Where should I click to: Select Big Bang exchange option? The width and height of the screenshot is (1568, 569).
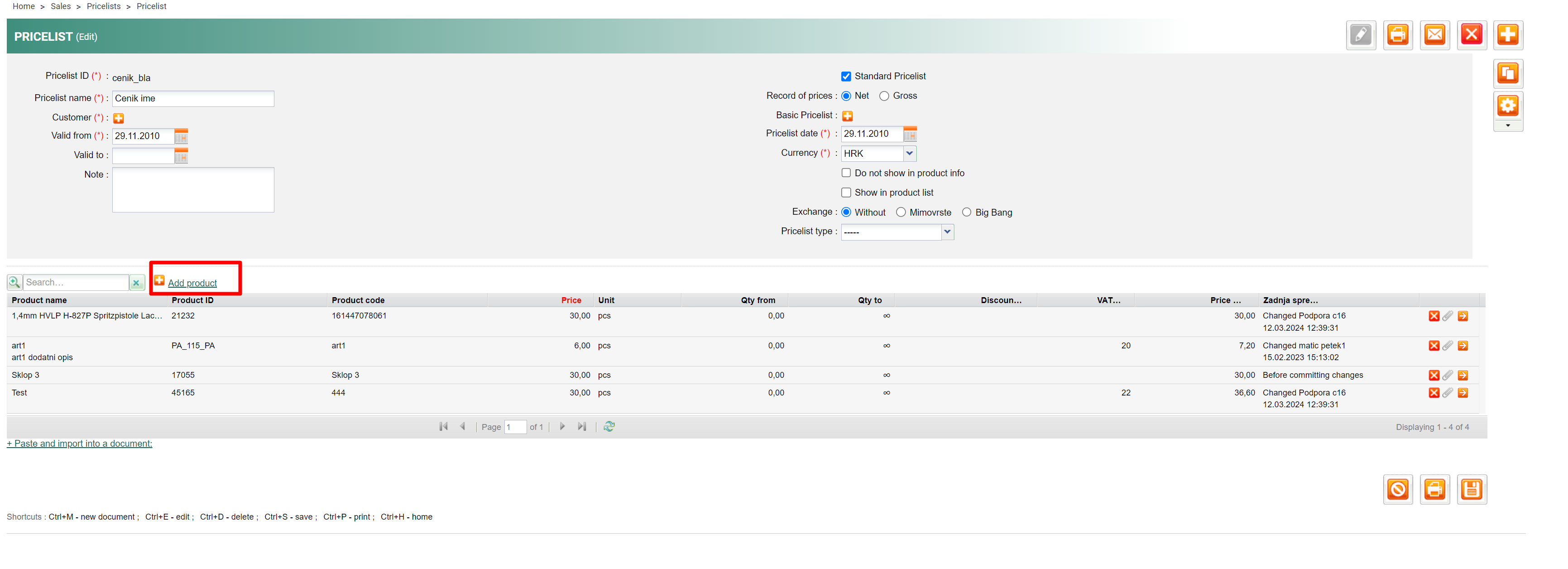point(966,212)
